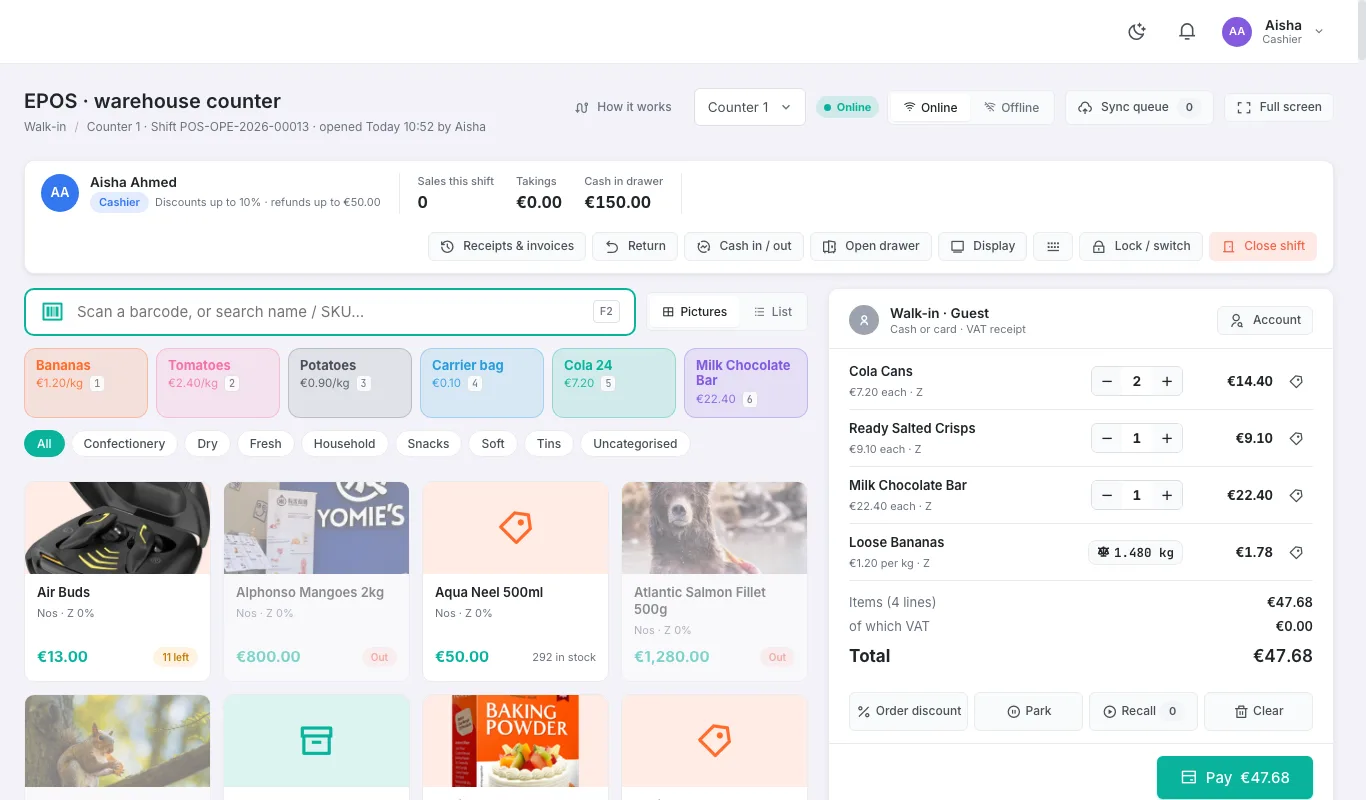
Task: Click price tag icon for Cola Cans
Action: coord(1296,381)
